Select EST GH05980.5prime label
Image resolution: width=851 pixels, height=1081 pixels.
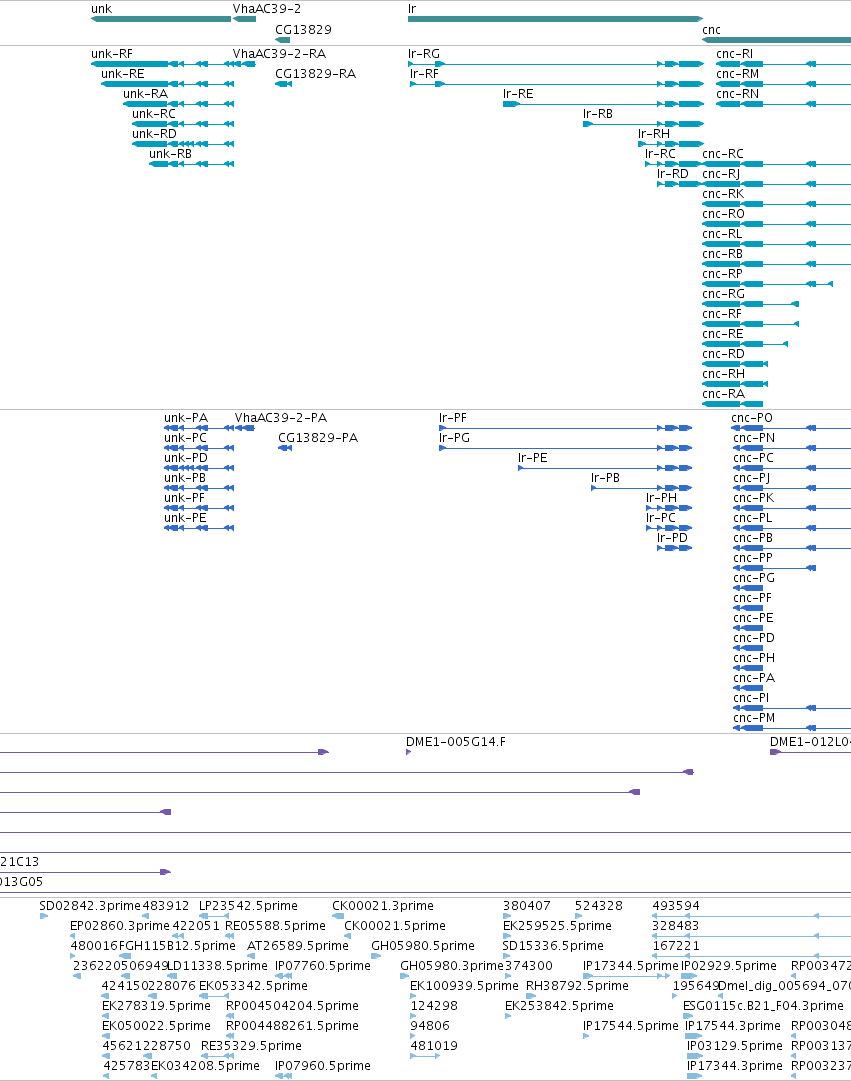click(x=423, y=946)
